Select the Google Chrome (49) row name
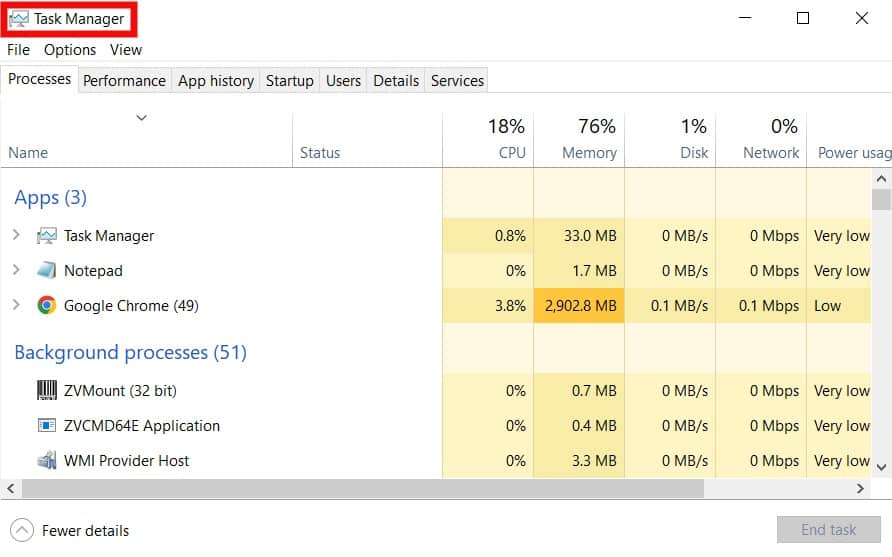 pos(131,306)
